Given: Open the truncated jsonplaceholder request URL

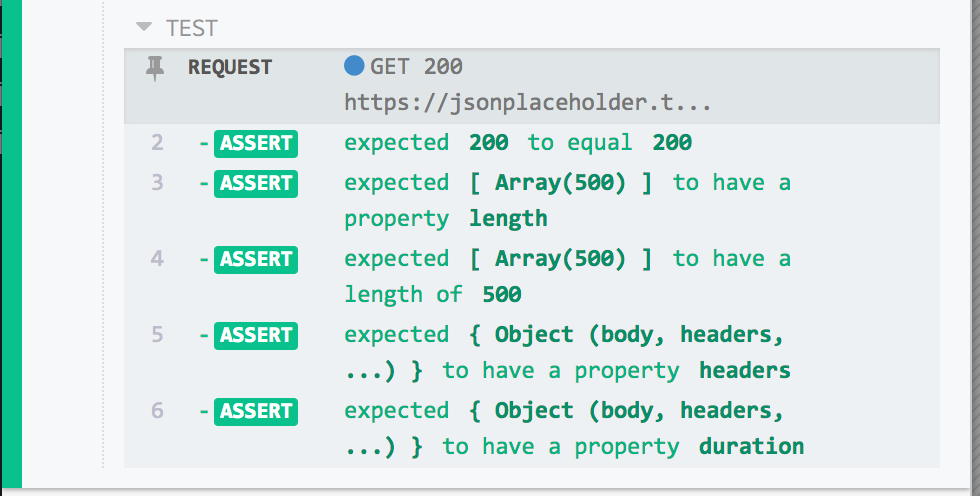Looking at the screenshot, I should (528, 102).
